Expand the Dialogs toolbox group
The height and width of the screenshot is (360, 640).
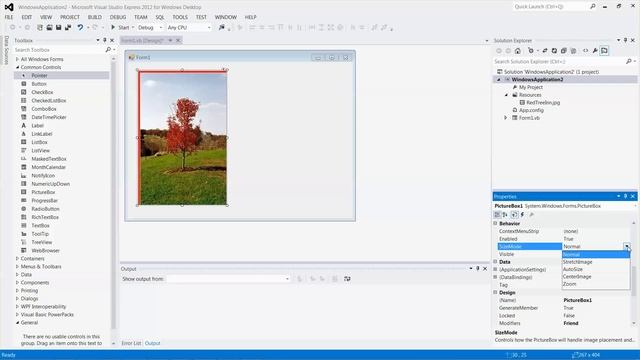17,298
